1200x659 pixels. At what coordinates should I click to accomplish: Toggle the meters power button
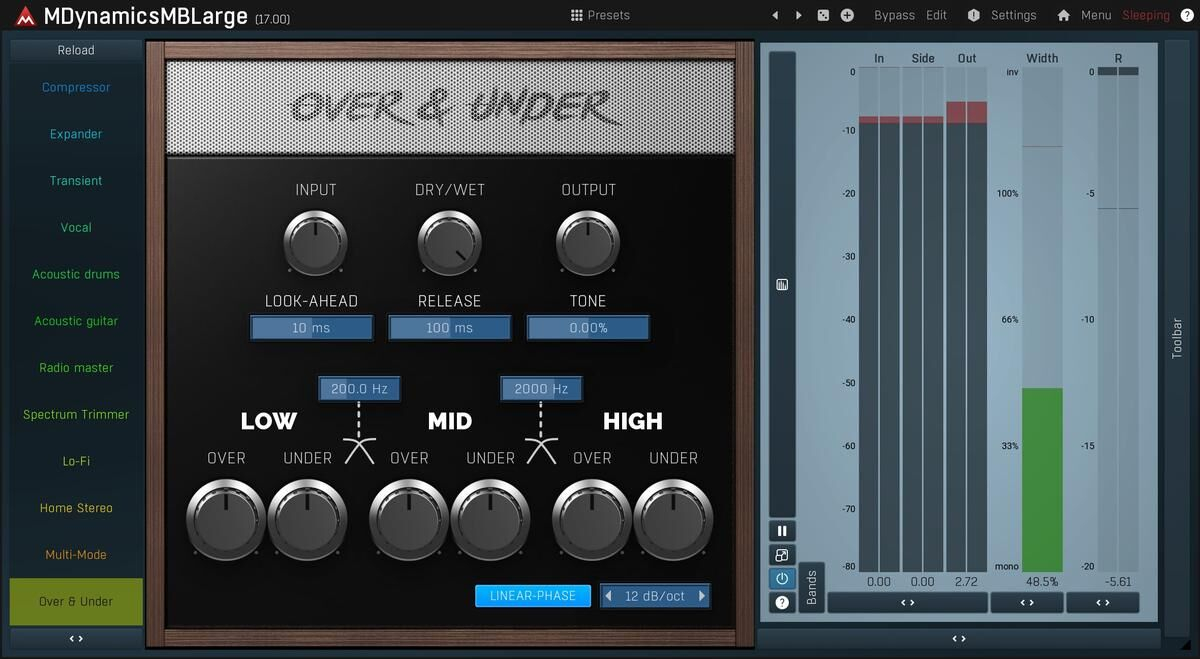(782, 578)
